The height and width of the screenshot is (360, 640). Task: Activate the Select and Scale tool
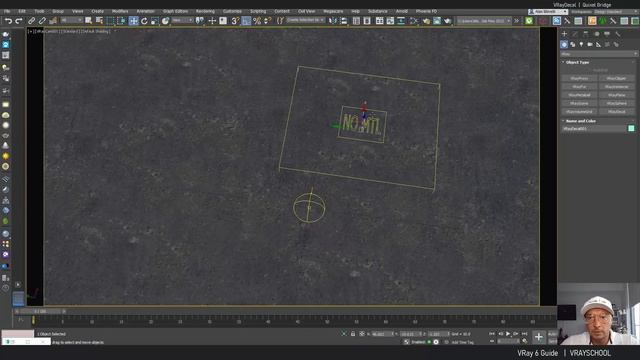[155, 21]
